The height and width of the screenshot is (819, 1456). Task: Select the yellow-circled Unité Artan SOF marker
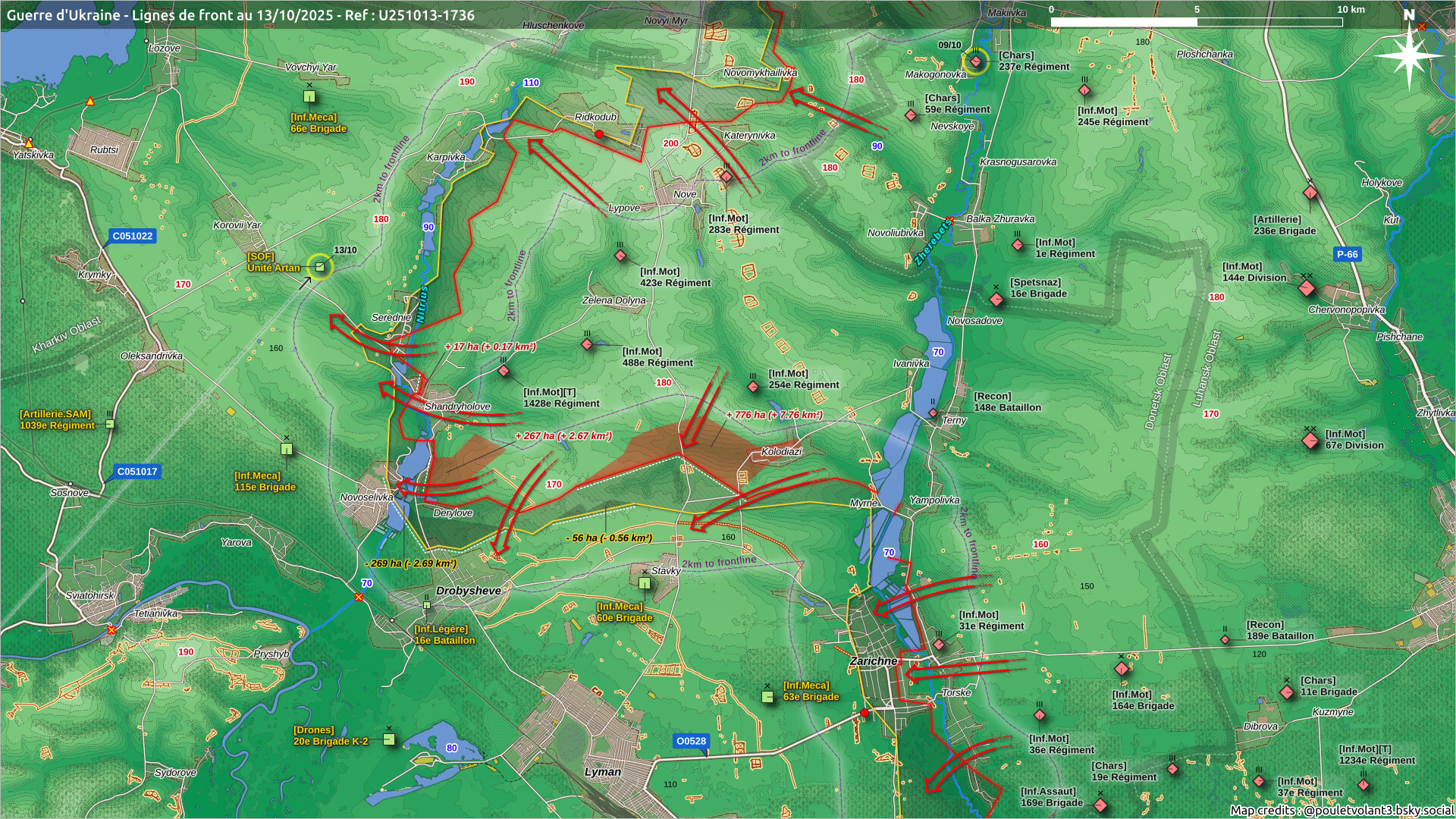(320, 267)
